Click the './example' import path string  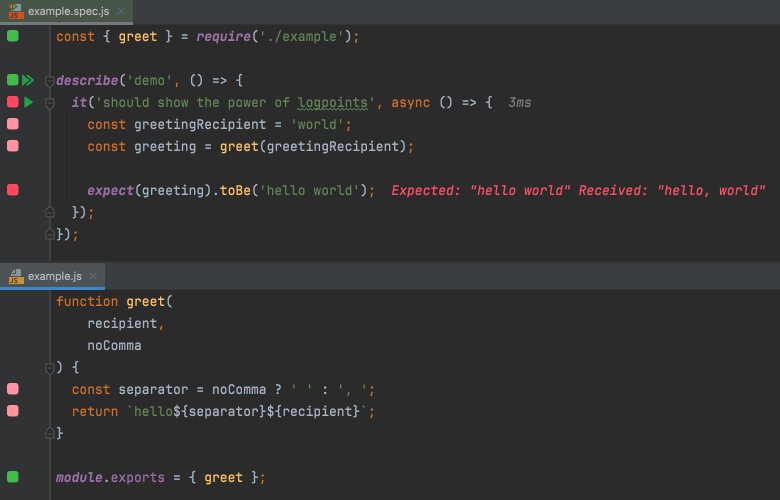301,37
